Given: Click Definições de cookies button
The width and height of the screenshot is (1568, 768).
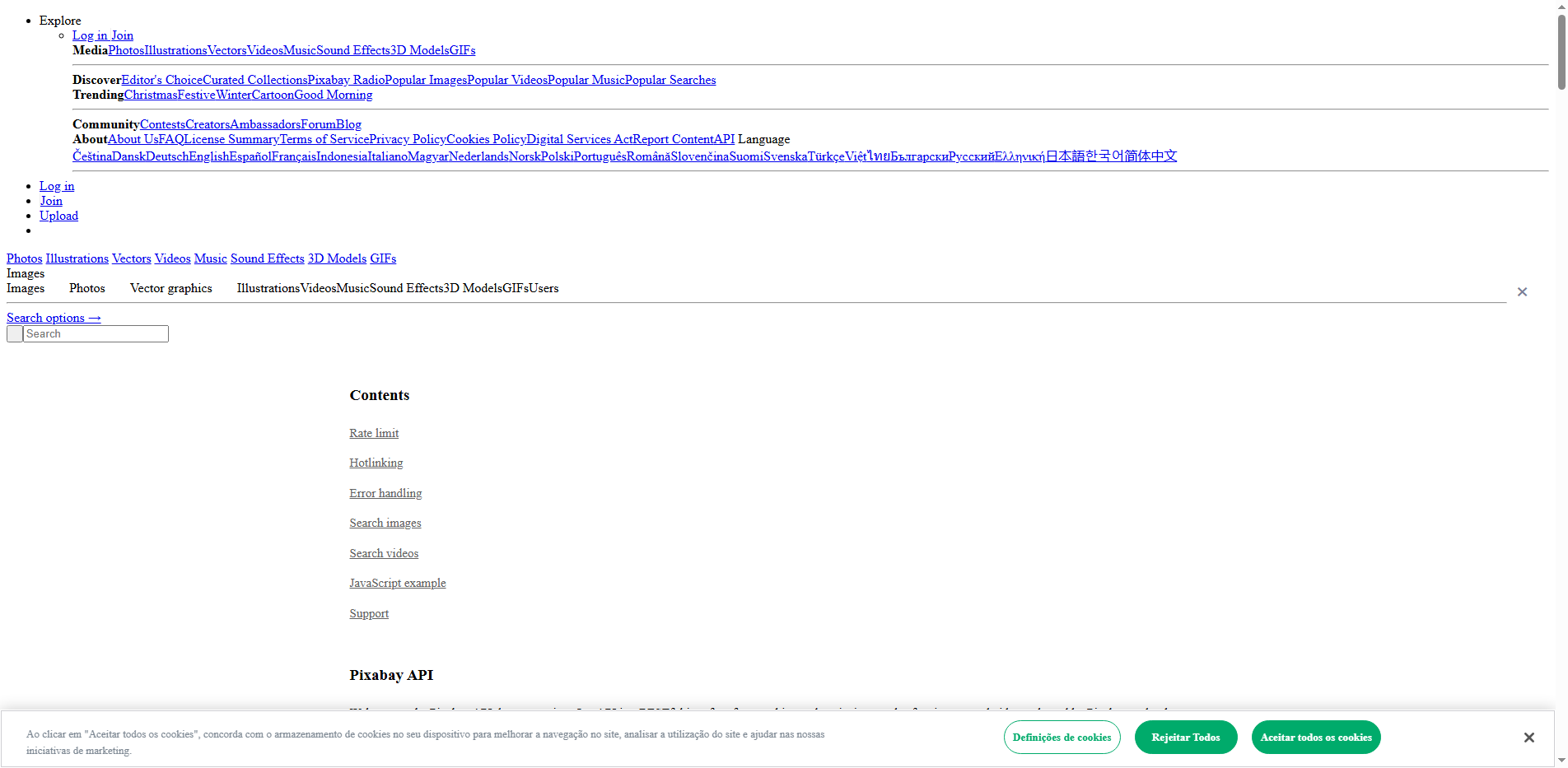Looking at the screenshot, I should tap(1062, 737).
